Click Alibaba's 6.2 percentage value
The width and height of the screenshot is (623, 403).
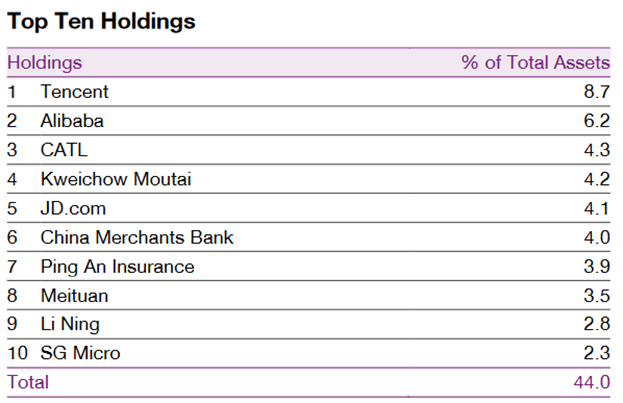[x=597, y=121]
